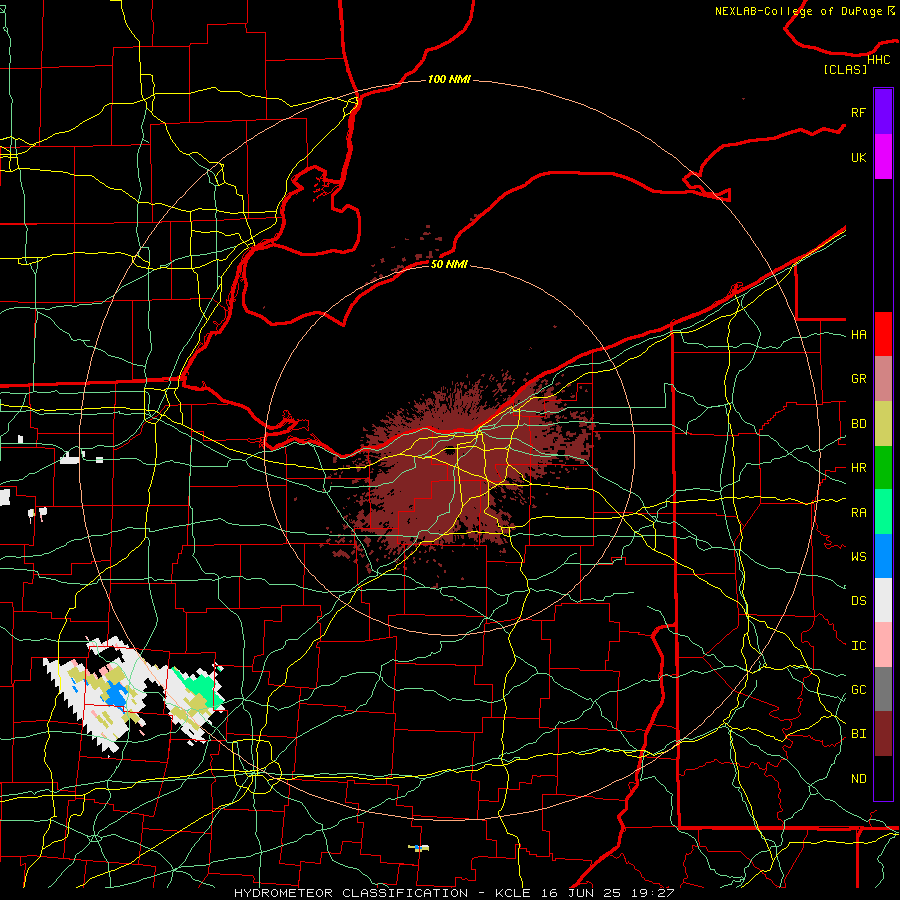Click the GC legend label

(x=858, y=690)
